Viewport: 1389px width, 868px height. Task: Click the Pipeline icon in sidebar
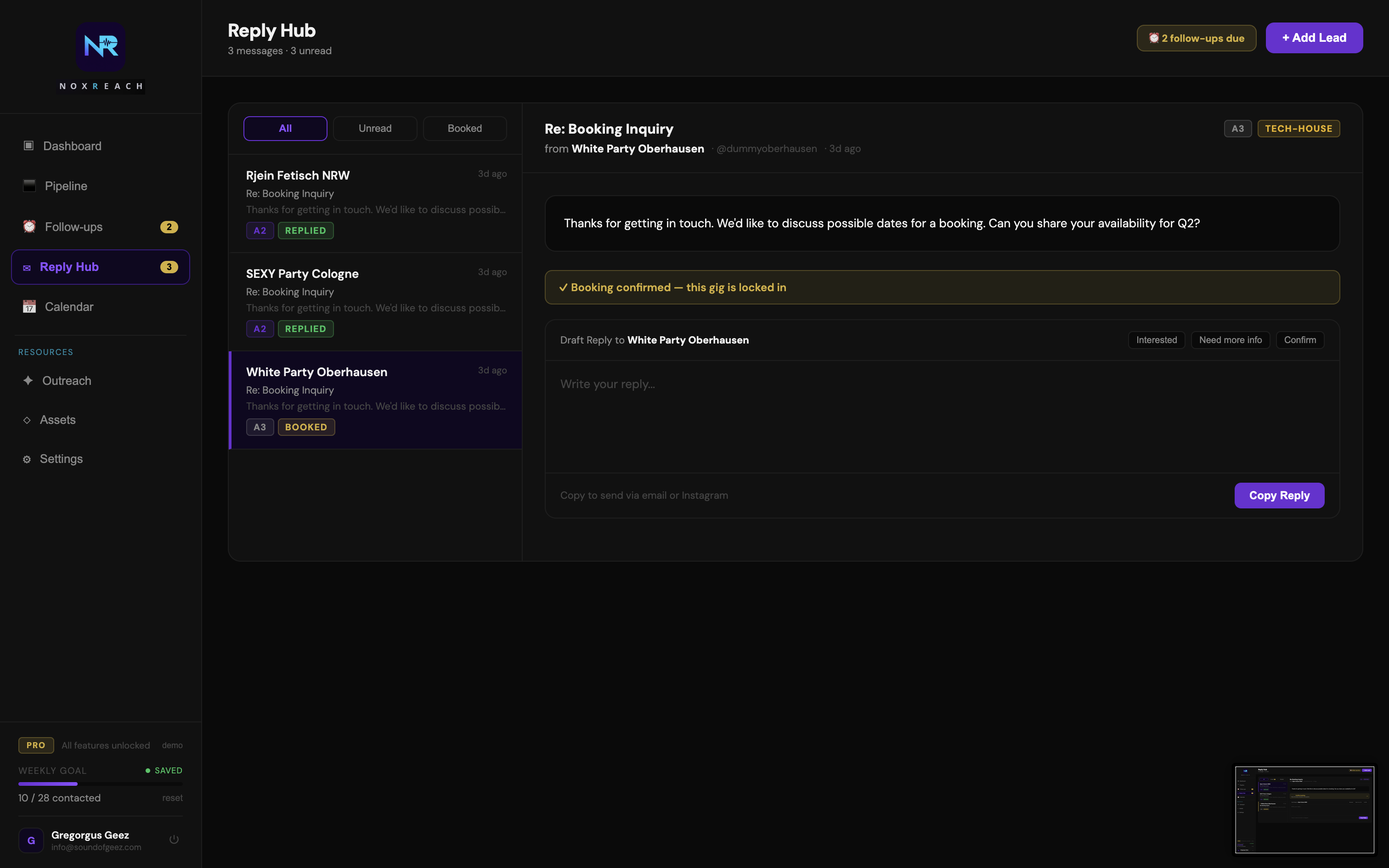pos(29,186)
